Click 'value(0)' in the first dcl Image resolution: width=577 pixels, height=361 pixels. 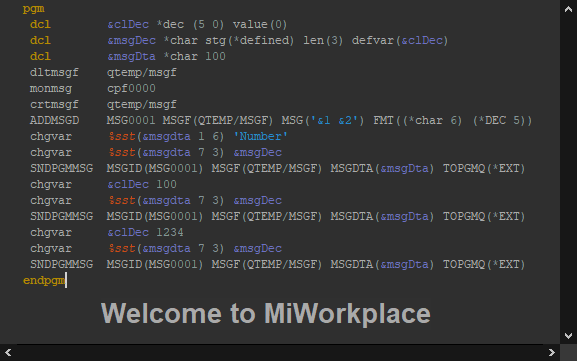point(260,25)
